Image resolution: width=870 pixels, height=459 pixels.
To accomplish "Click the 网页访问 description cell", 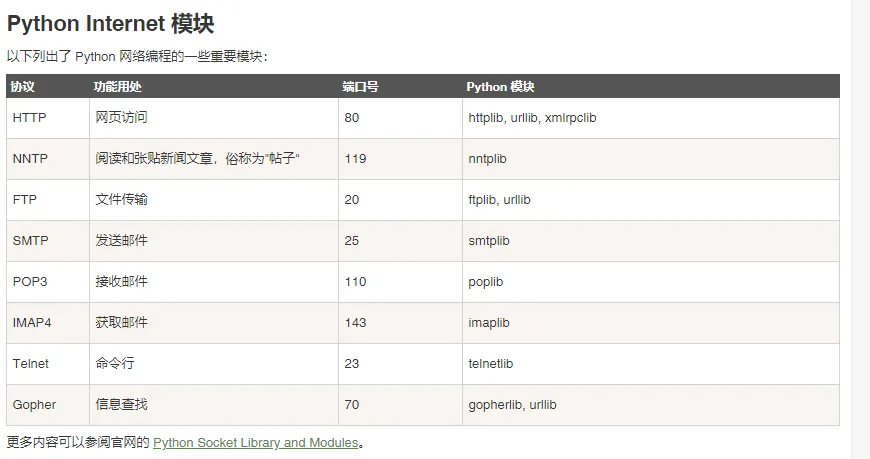I will click(x=121, y=118).
